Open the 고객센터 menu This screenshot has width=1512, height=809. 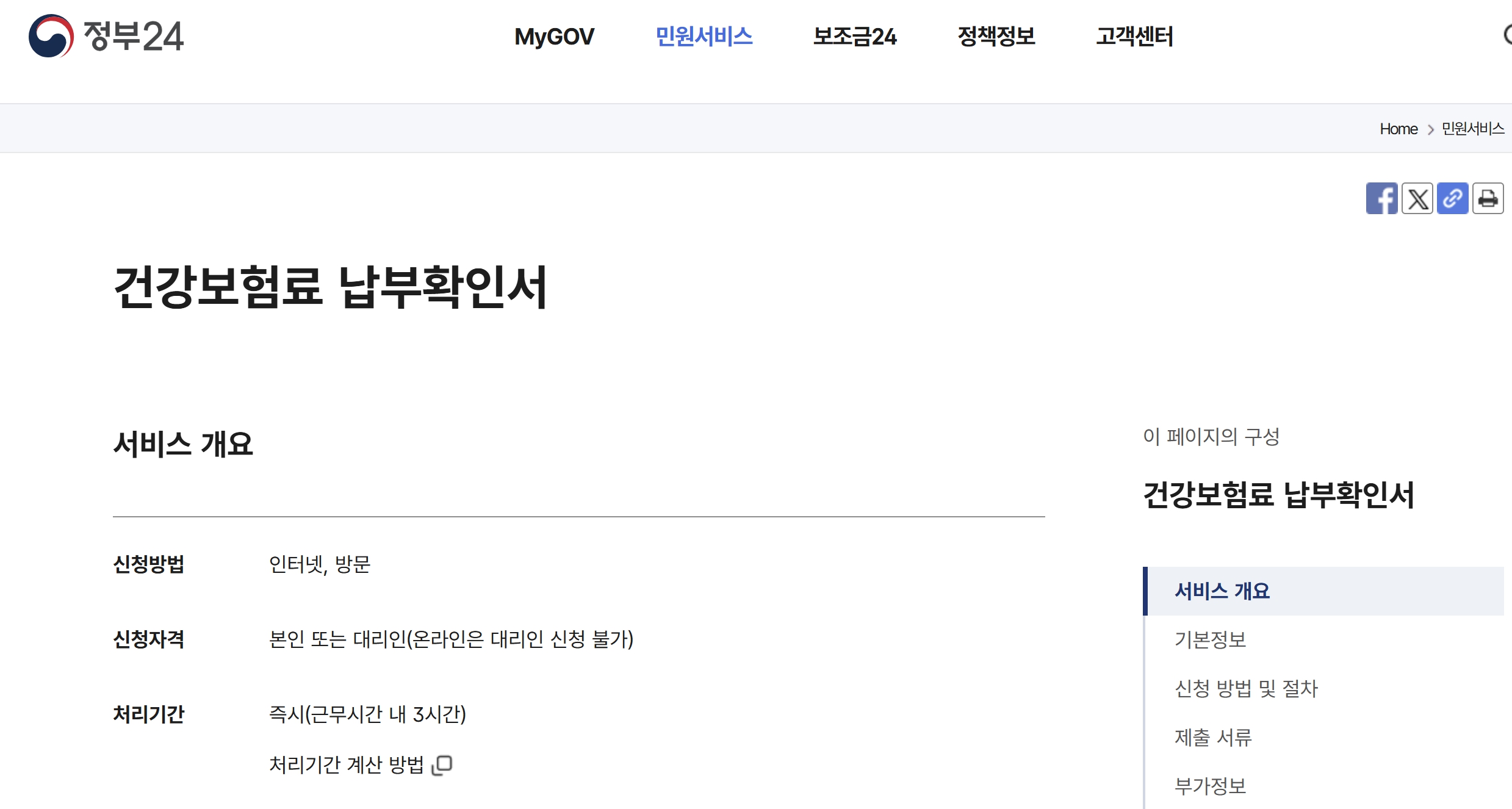(1134, 37)
